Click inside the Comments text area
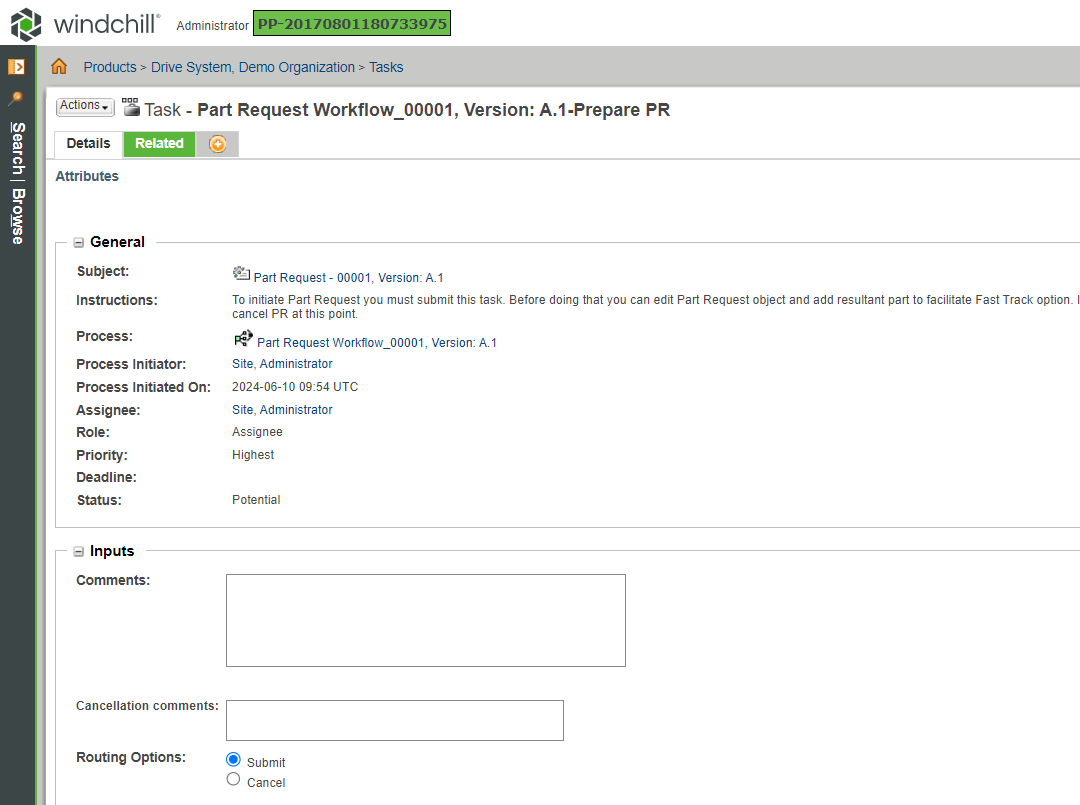This screenshot has width=1080, height=805. tap(425, 618)
